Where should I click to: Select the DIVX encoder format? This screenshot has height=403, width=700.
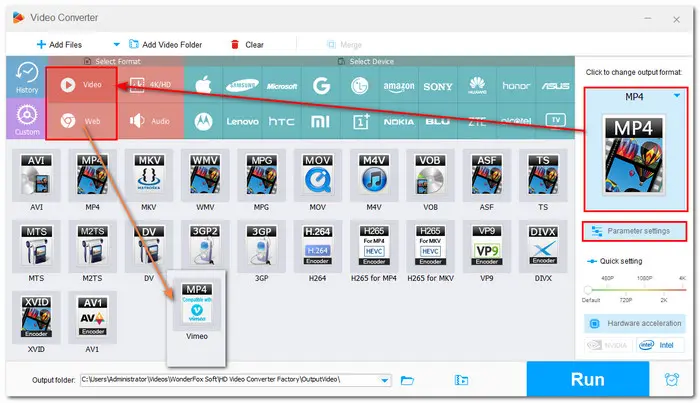tap(542, 246)
